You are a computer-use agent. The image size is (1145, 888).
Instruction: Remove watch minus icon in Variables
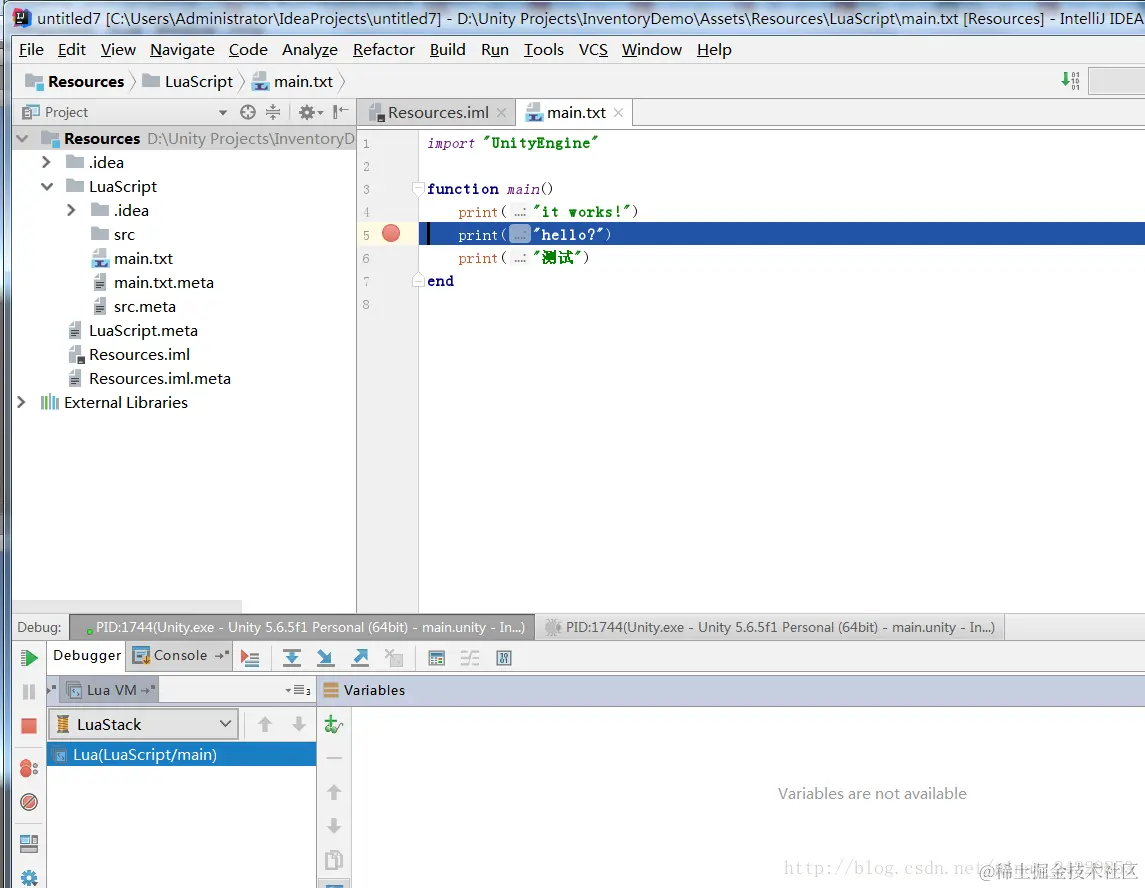click(x=334, y=758)
